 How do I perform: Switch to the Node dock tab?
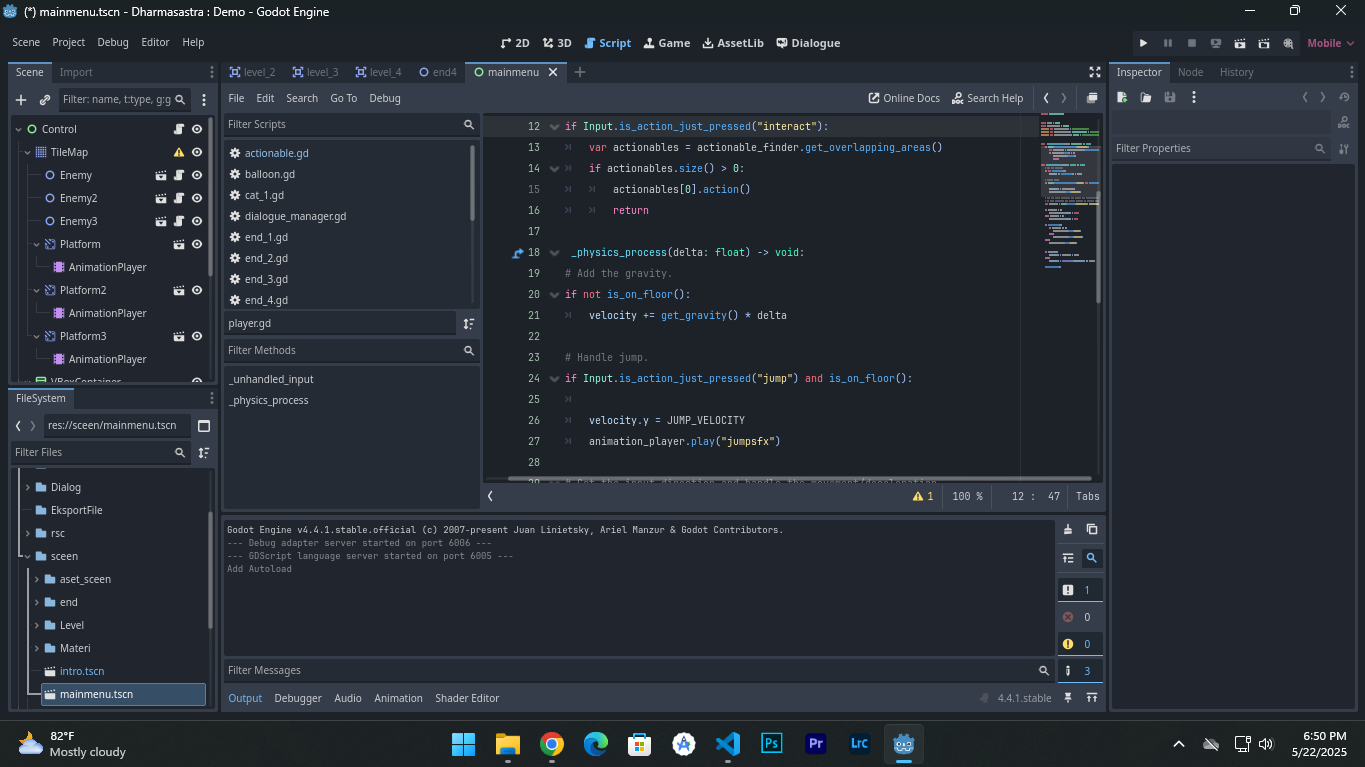[x=1190, y=72]
